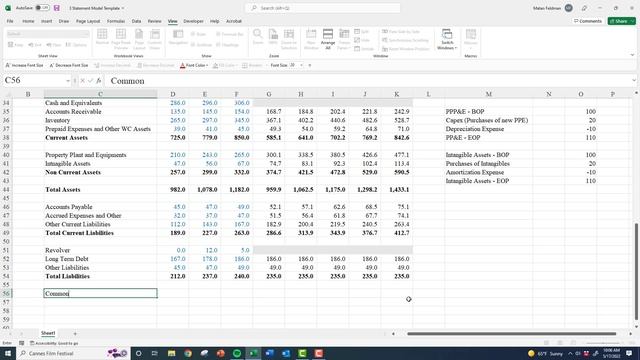Viewport: 640px width, 360px height.
Task: Open Chrome from the taskbar
Action: pos(188,353)
